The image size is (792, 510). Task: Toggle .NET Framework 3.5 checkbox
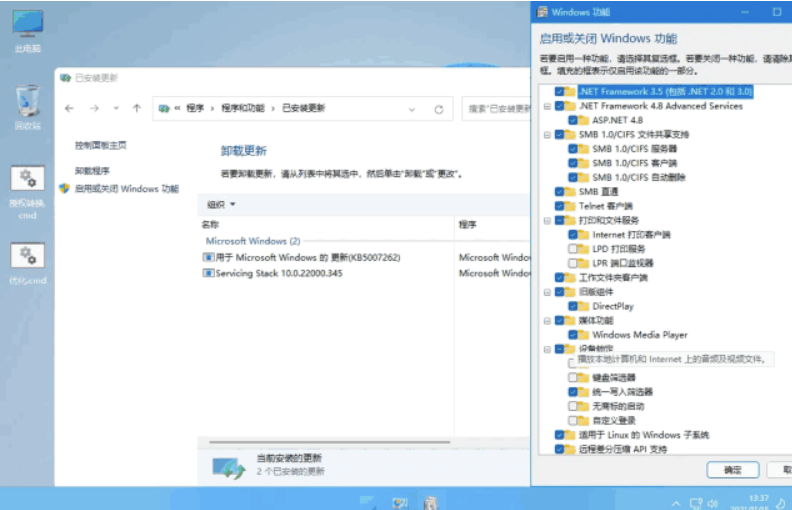(x=559, y=91)
